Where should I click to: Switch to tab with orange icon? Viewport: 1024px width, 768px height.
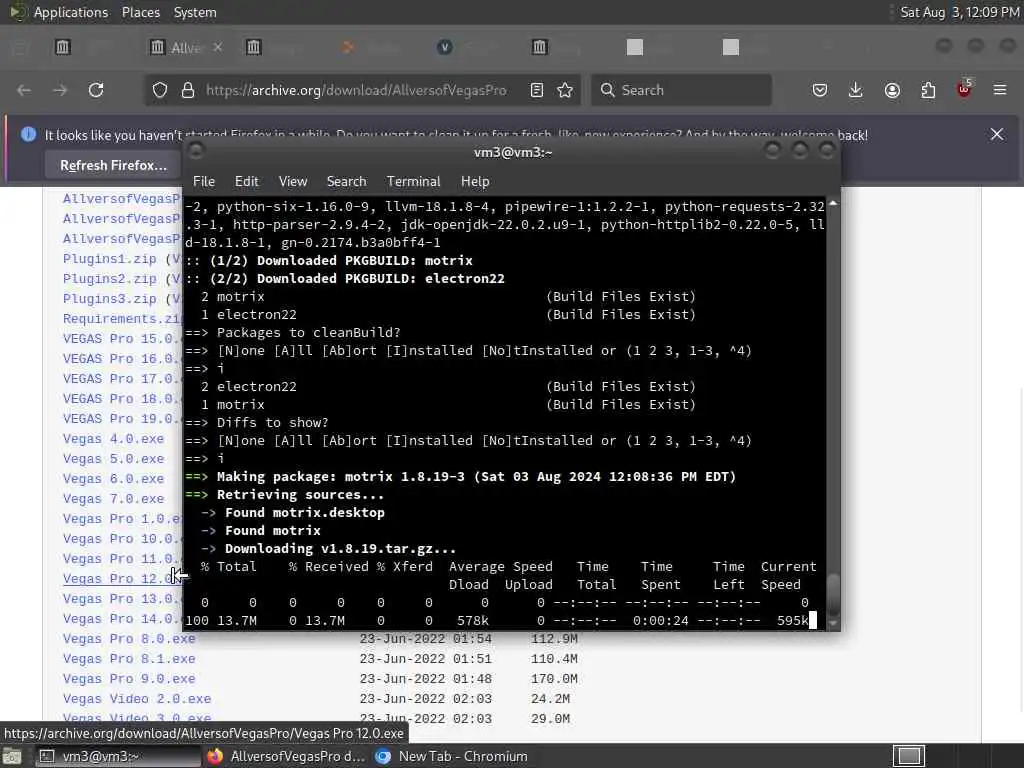click(x=348, y=47)
